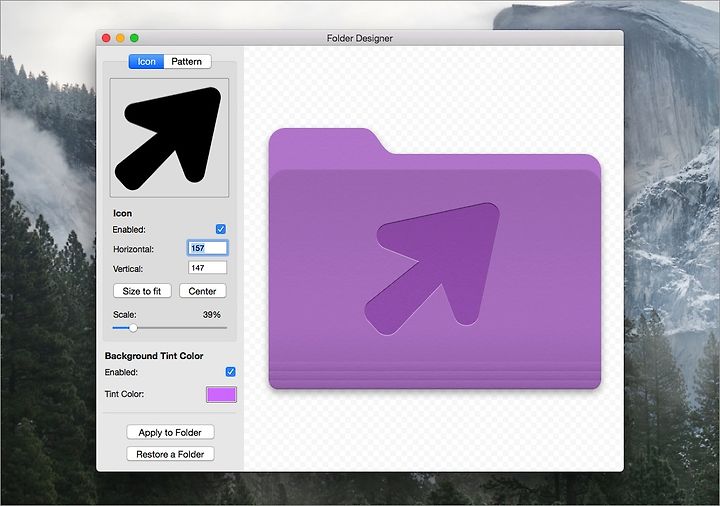Click the 39% scale value text
The width and height of the screenshot is (720, 506).
(212, 315)
